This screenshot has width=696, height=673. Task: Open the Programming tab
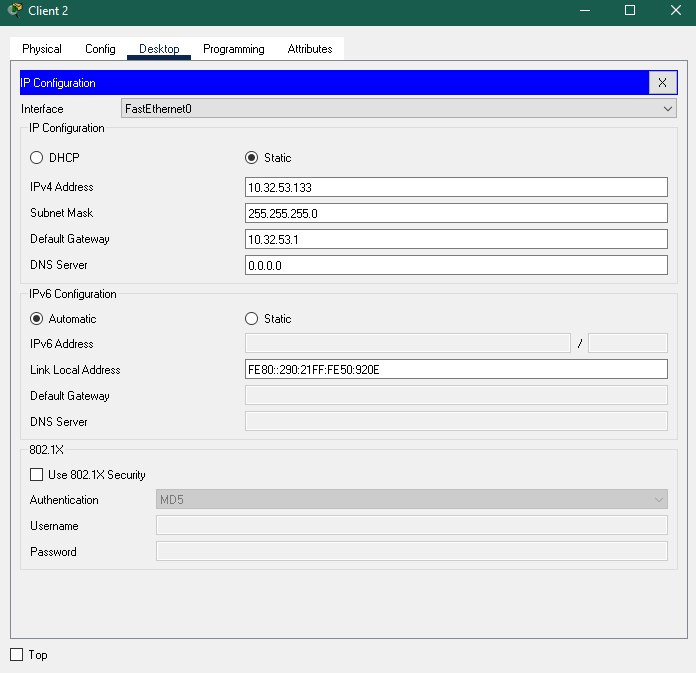233,49
